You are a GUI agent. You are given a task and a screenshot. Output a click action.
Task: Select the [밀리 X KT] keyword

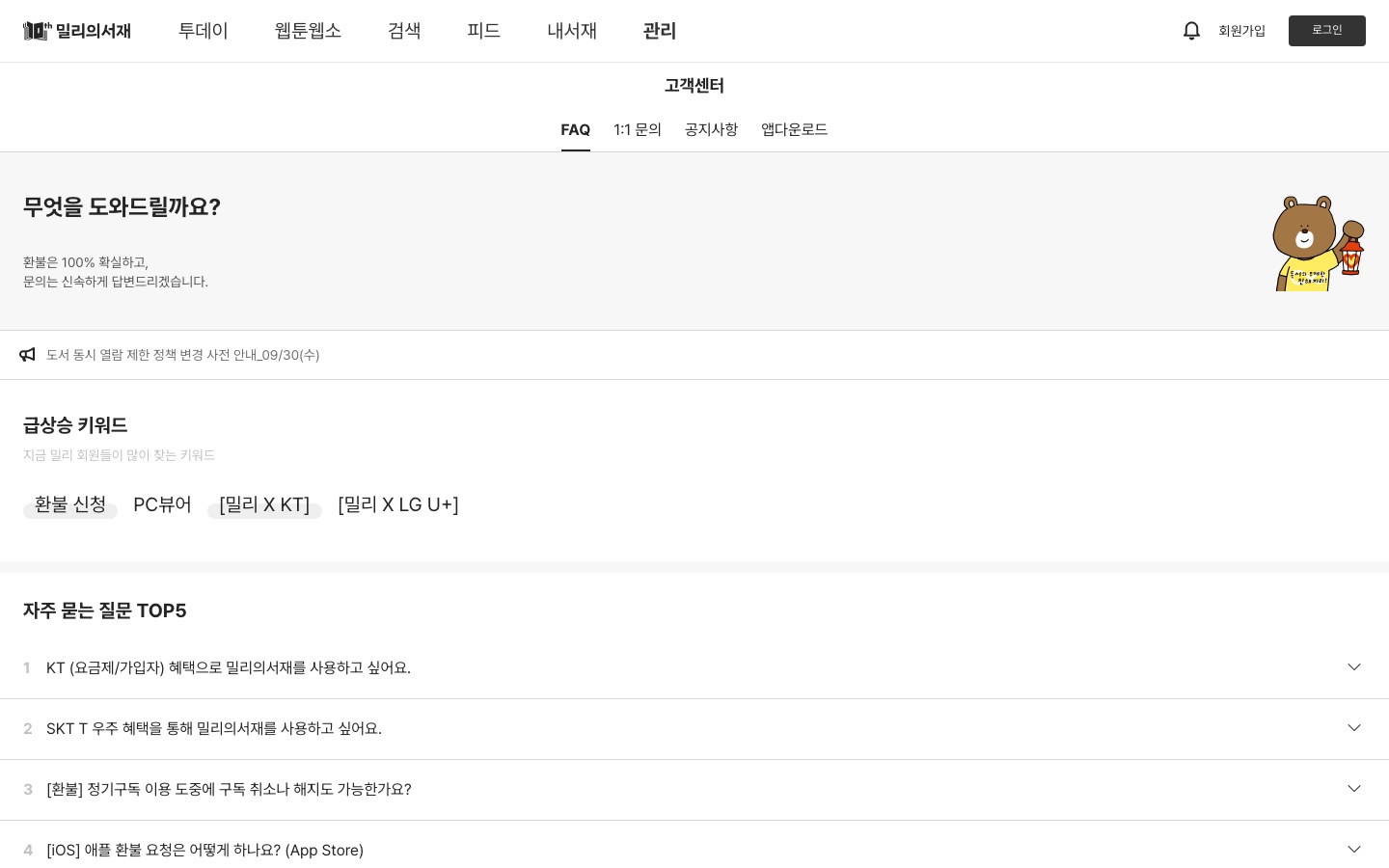click(x=264, y=505)
